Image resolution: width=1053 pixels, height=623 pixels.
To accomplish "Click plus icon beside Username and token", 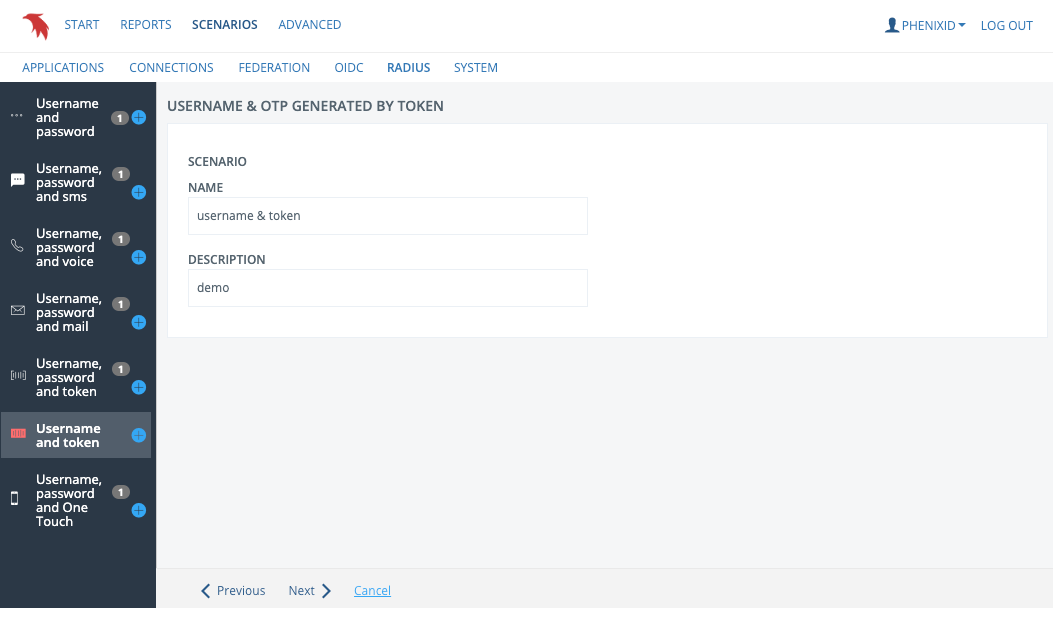I will [139, 435].
